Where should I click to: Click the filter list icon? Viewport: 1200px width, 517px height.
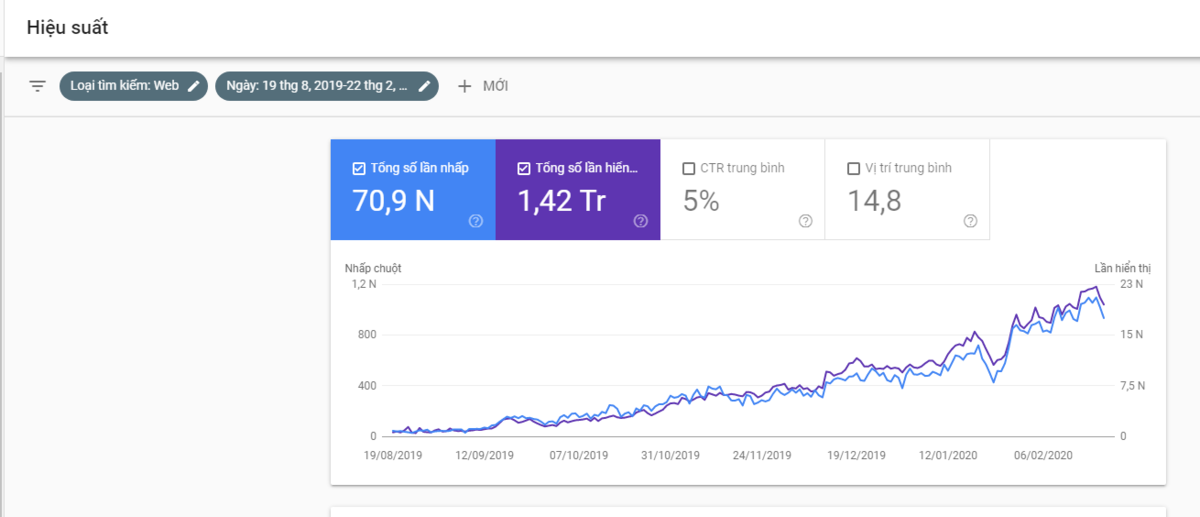[37, 86]
